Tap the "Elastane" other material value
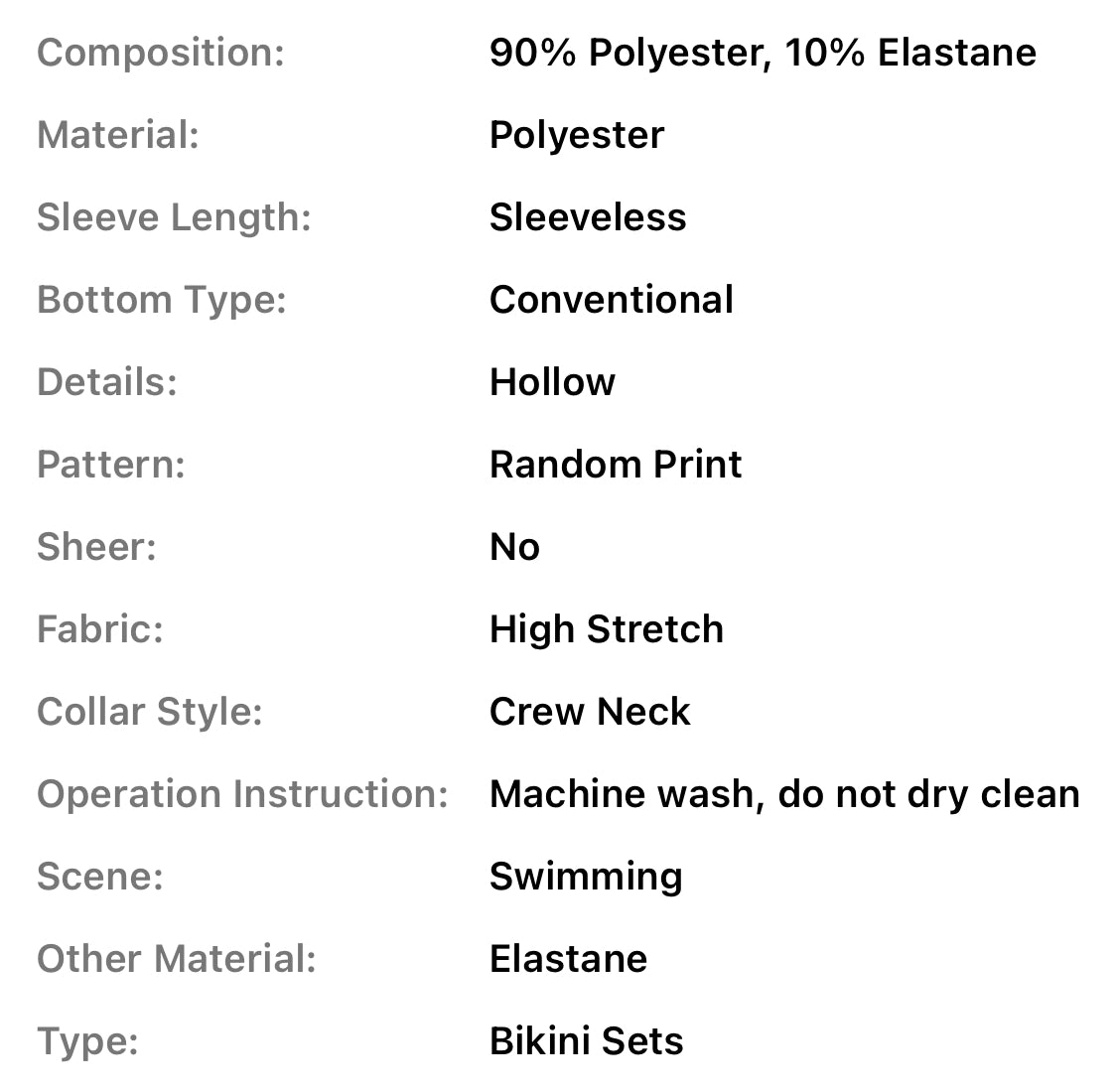The width and height of the screenshot is (1117, 1092). [568, 959]
